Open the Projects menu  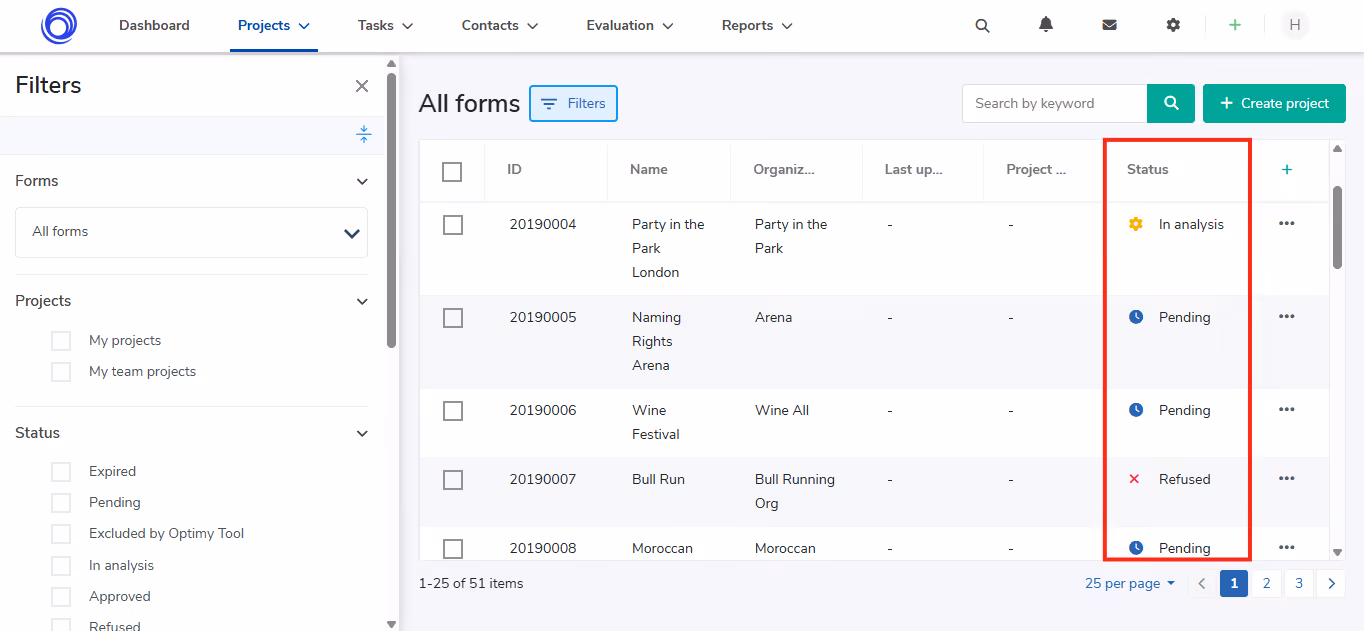[274, 25]
